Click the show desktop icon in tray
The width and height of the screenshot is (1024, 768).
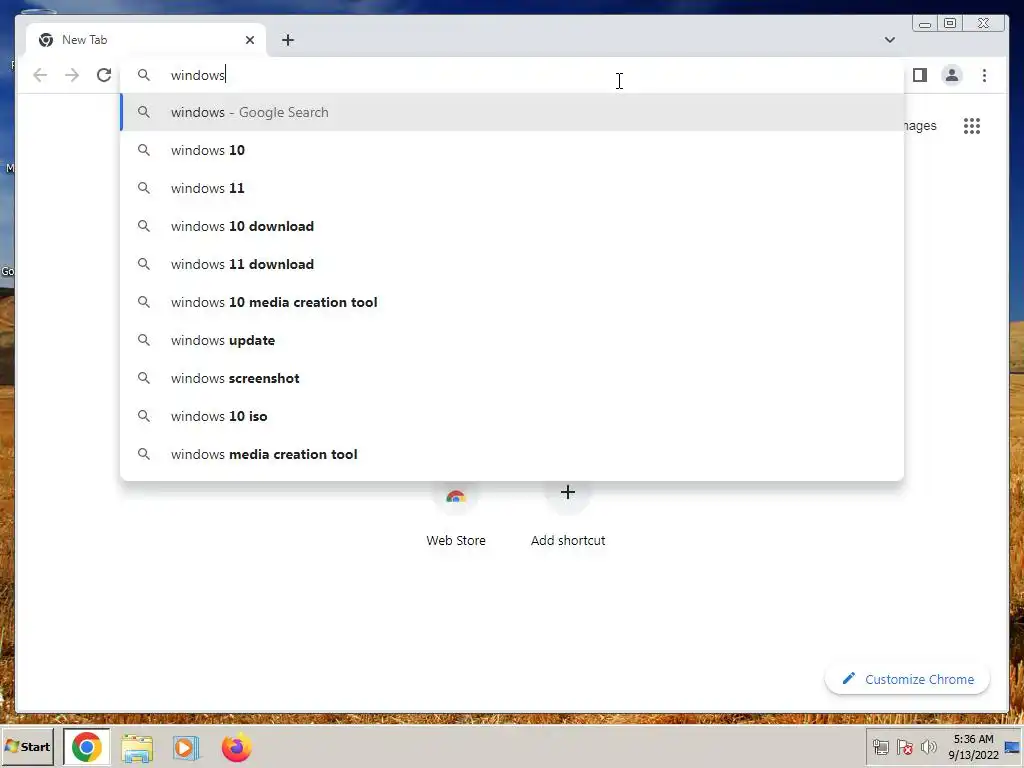pyautogui.click(x=1013, y=747)
